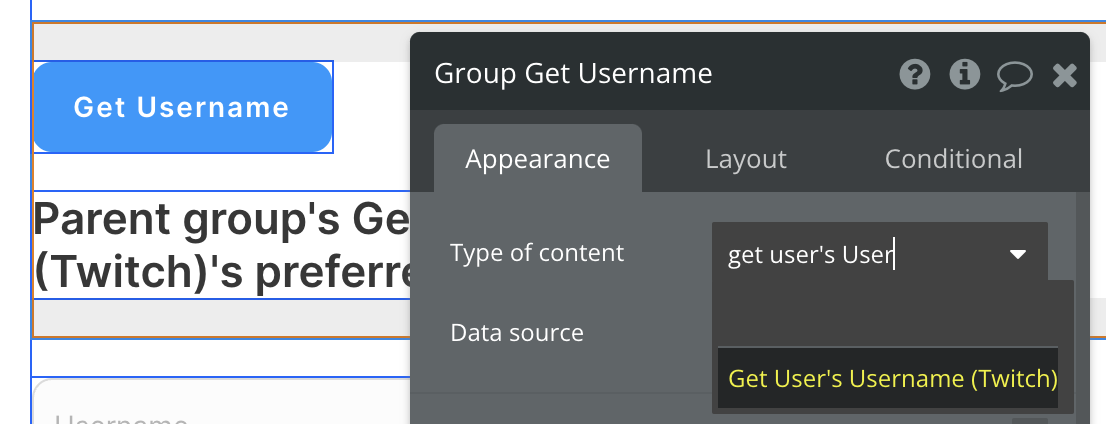Select Get User's Username (Twitch) option
The image size is (1106, 424).
pyautogui.click(x=892, y=379)
